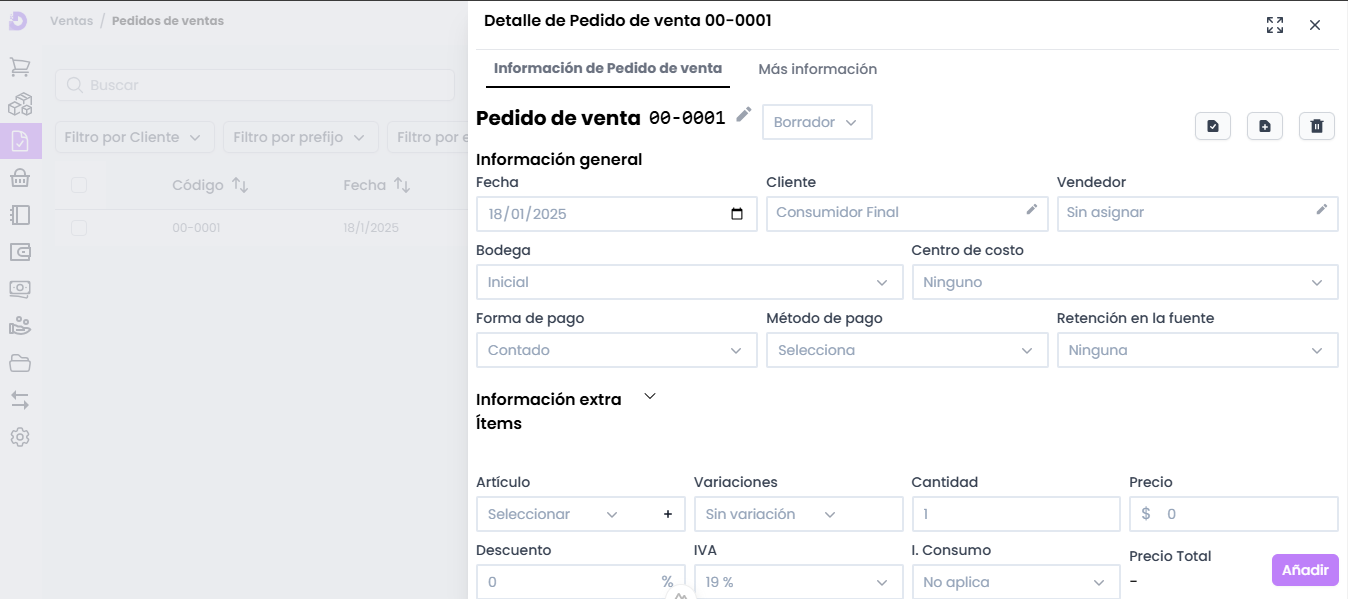Switch to the Más información tab
The width and height of the screenshot is (1348, 599).
click(x=817, y=69)
